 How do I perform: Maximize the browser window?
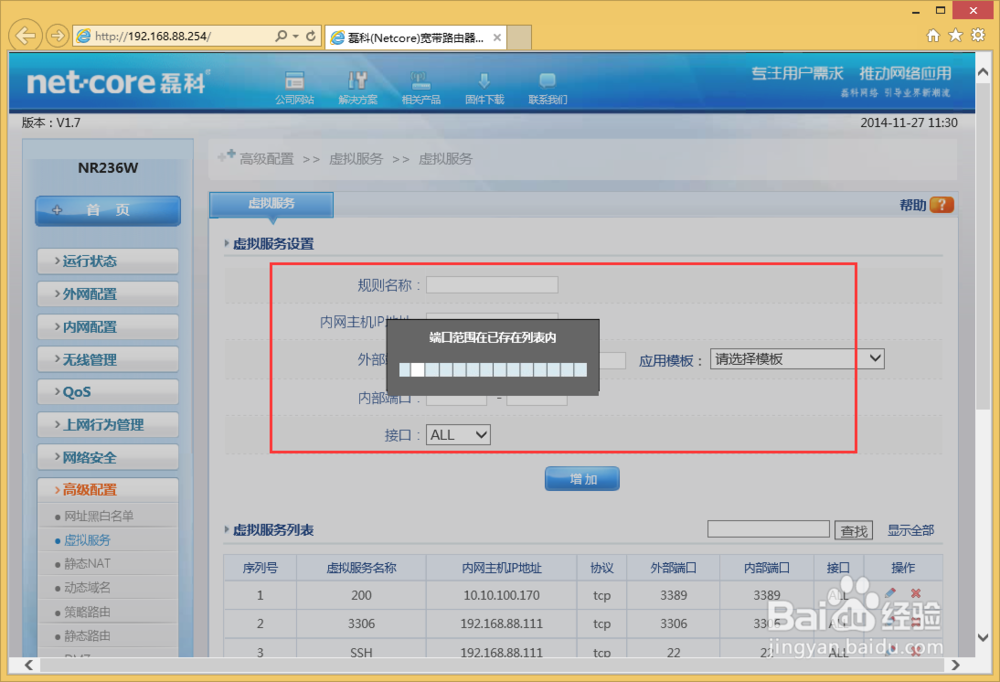(940, 10)
